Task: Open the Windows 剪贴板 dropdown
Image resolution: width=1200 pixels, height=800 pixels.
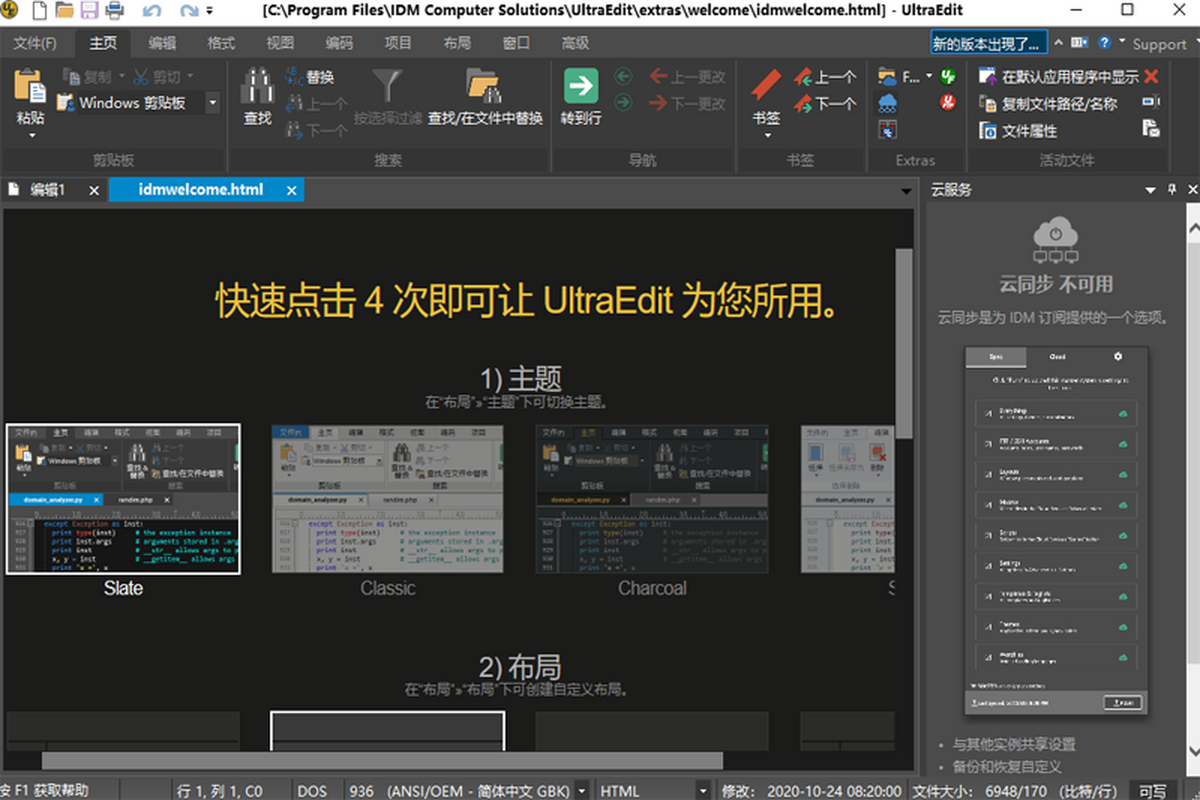Action: [213, 102]
